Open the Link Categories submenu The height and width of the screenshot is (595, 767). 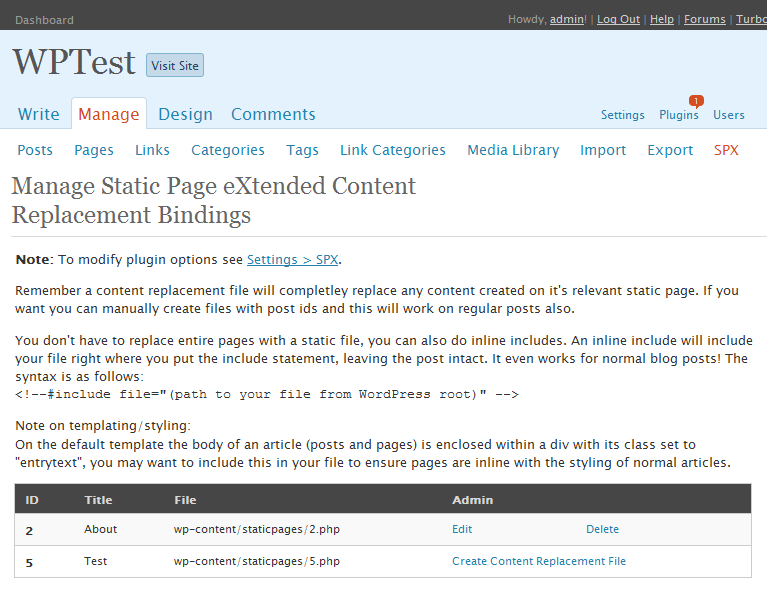[x=393, y=150]
